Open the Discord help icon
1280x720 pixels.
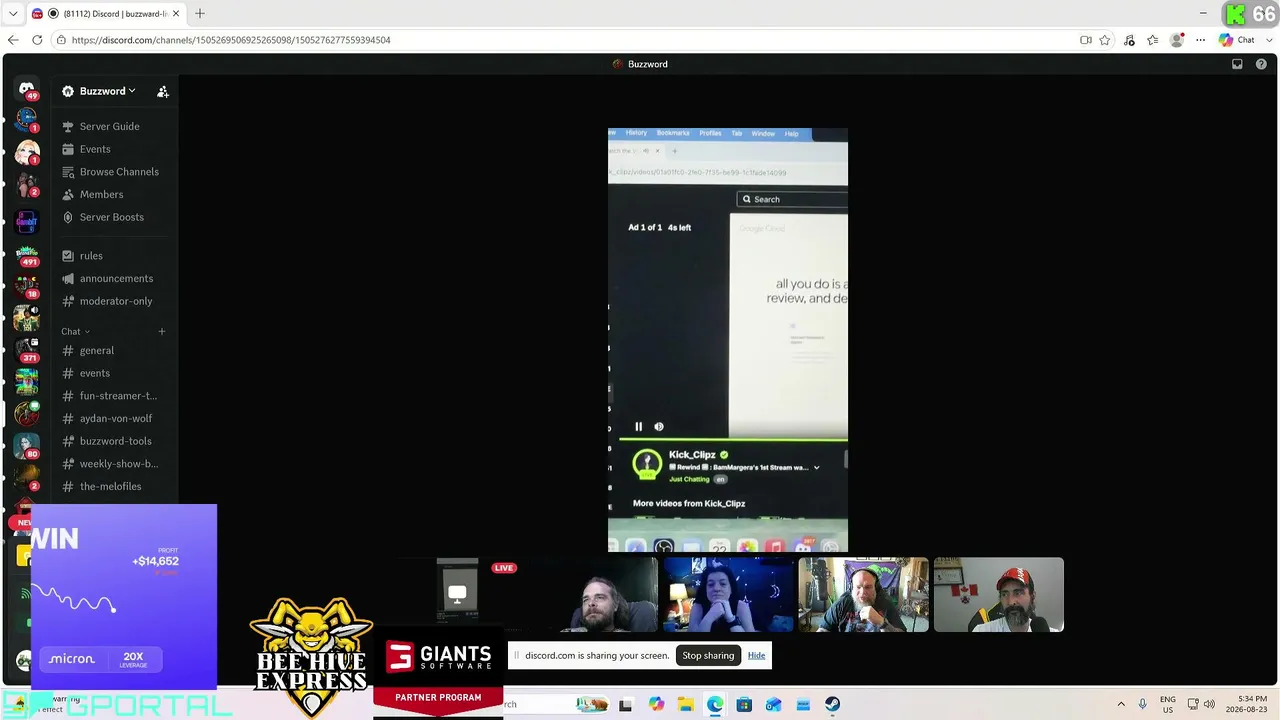click(1261, 64)
